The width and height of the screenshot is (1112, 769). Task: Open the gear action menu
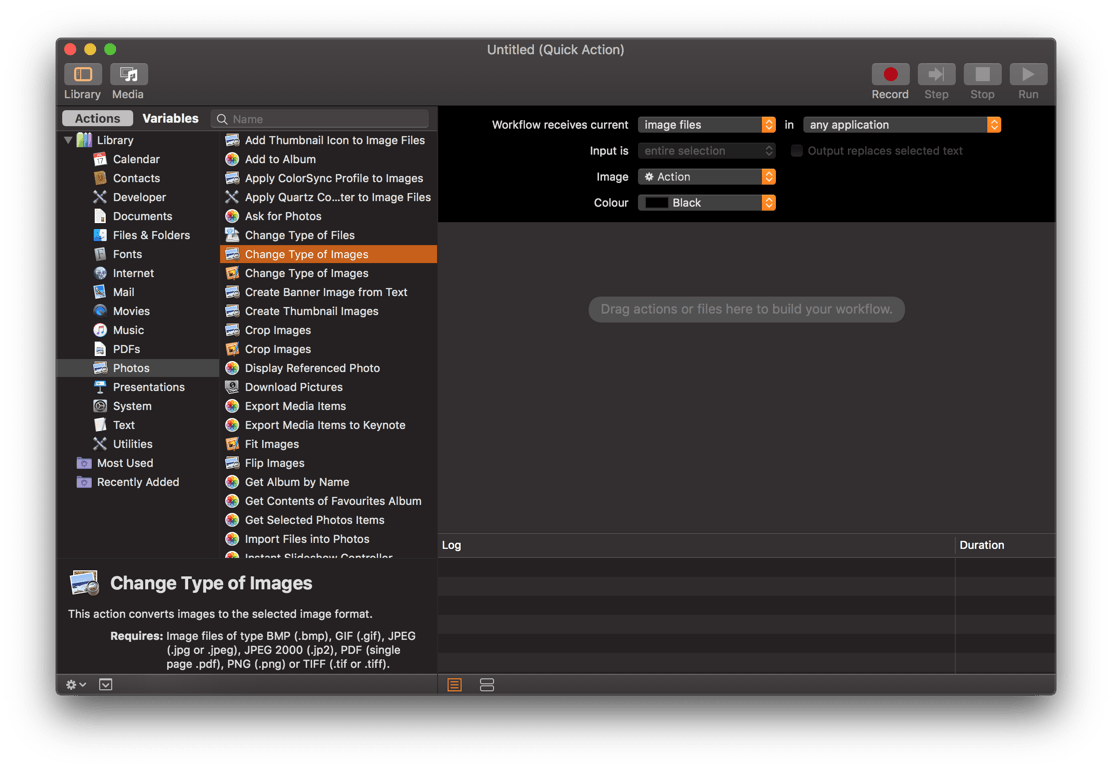[x=75, y=685]
